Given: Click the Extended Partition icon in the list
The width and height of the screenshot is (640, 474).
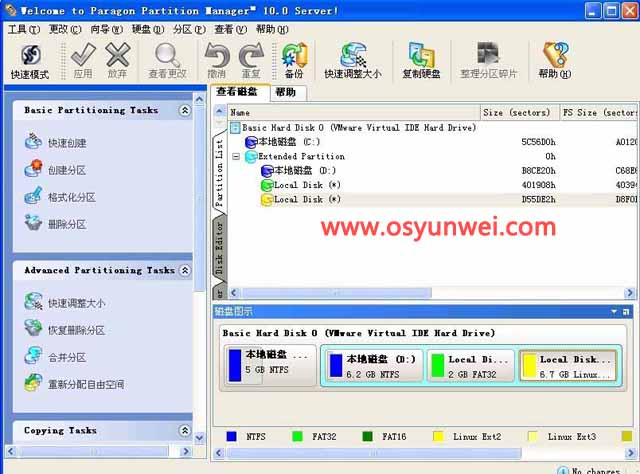Looking at the screenshot, I should pos(251,156).
